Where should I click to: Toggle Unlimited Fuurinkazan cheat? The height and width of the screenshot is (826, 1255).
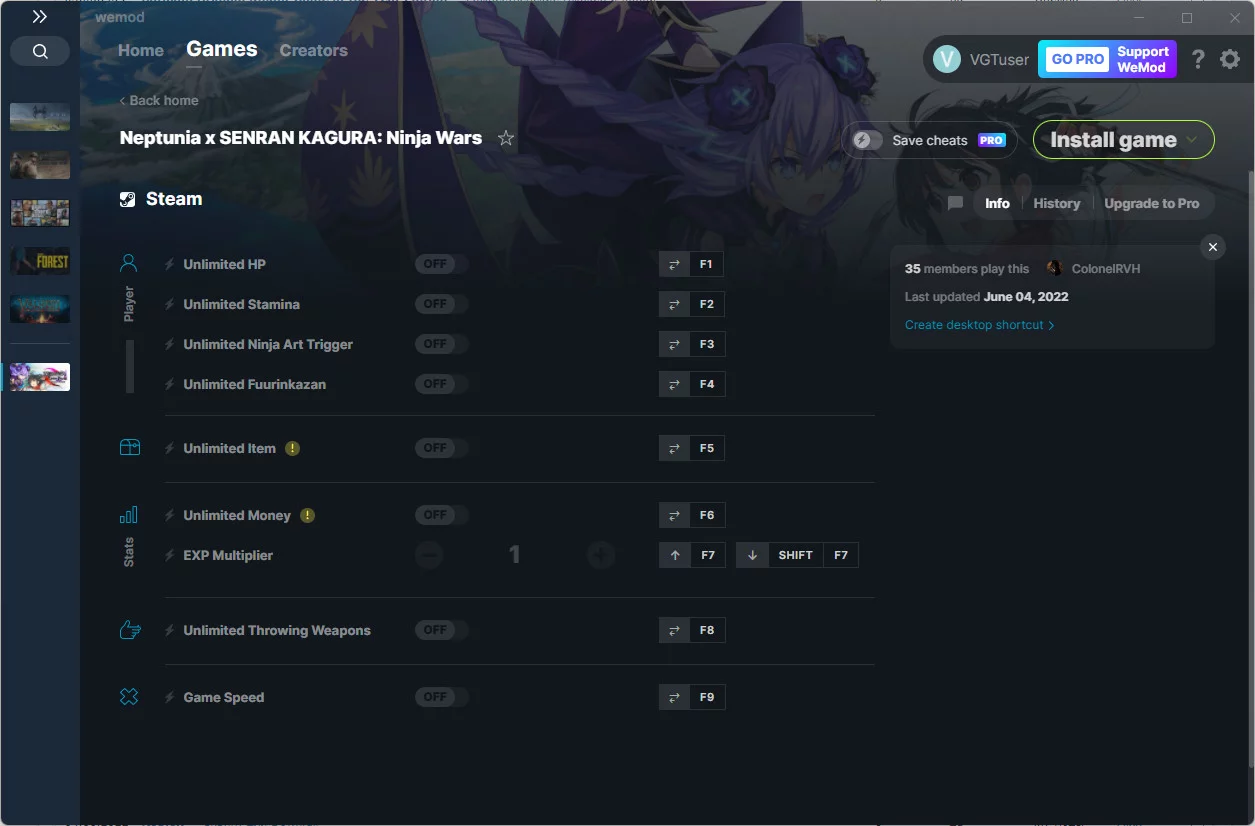pyautogui.click(x=441, y=384)
